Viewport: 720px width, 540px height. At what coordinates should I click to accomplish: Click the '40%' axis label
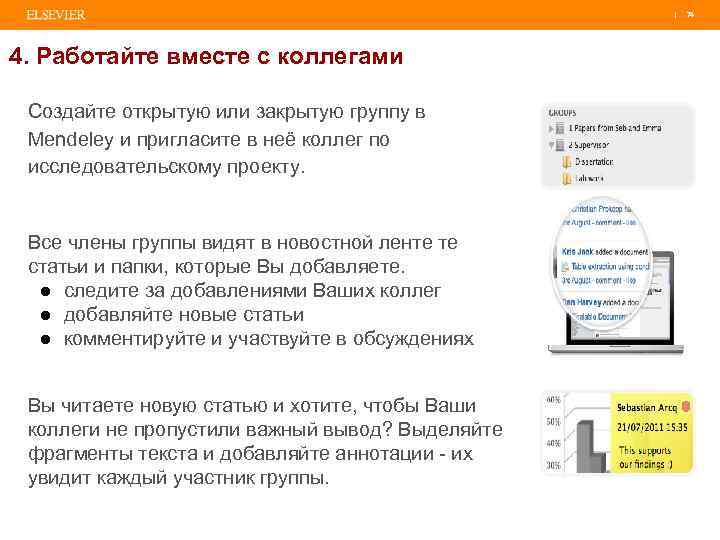tap(553, 443)
